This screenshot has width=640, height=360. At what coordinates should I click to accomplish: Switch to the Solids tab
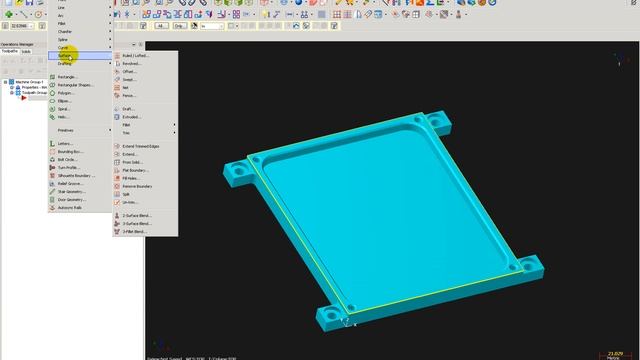(26, 52)
